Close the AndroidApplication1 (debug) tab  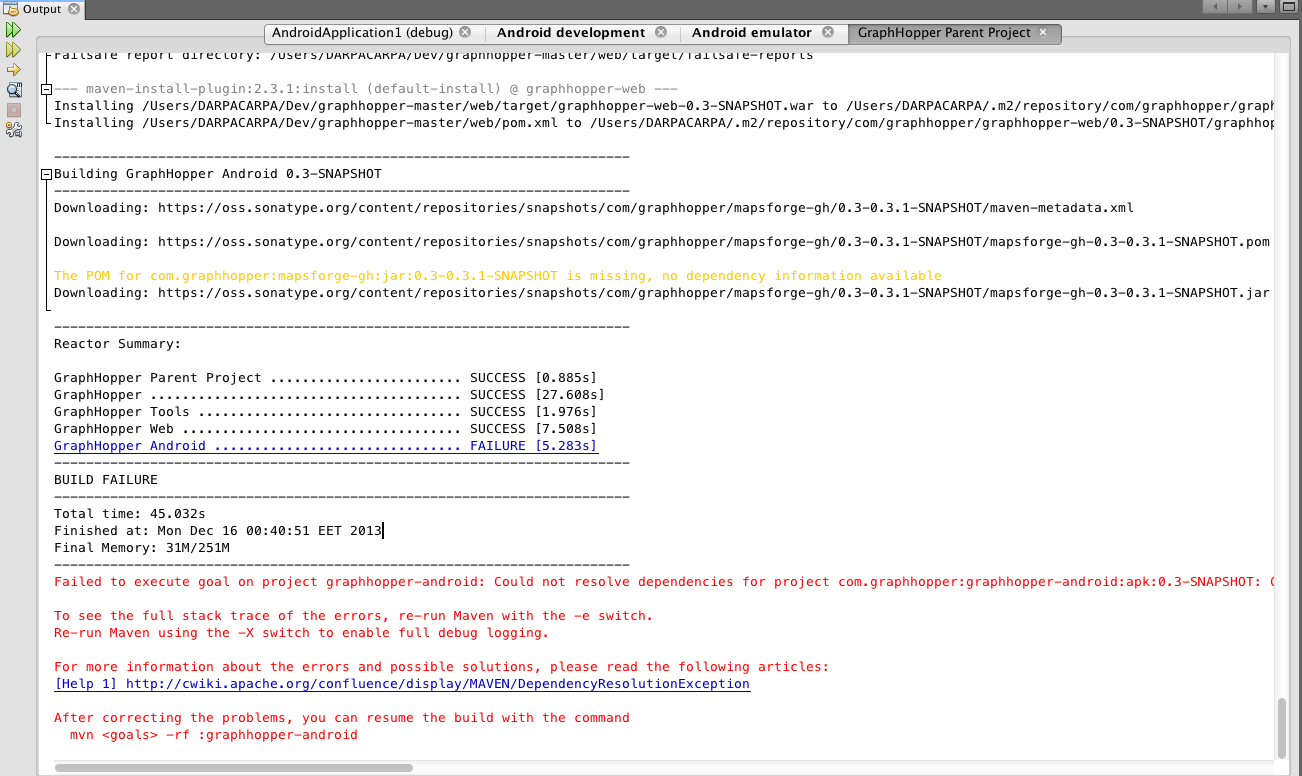coord(465,32)
